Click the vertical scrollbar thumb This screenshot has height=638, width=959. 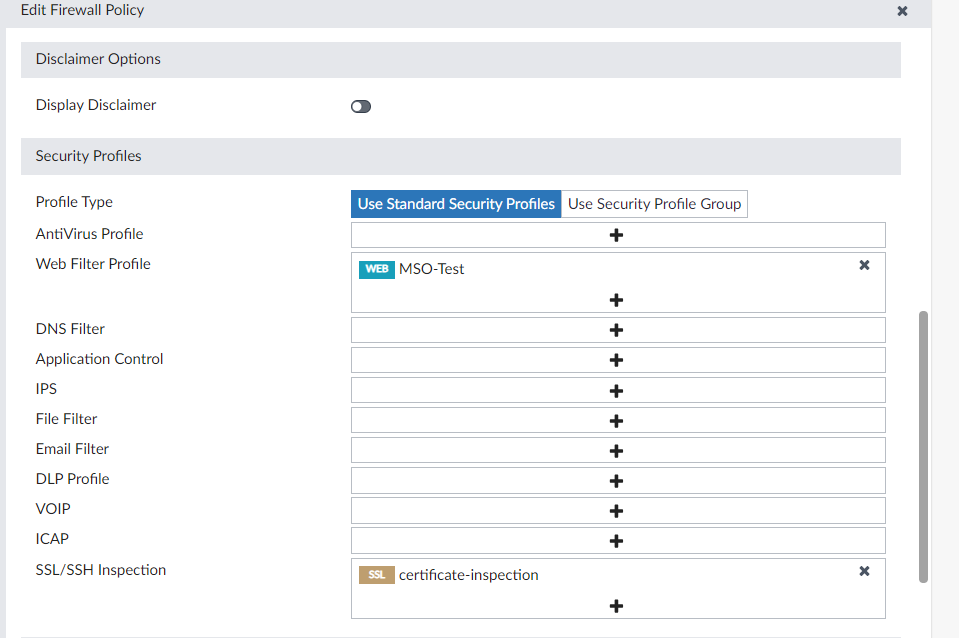click(x=923, y=446)
